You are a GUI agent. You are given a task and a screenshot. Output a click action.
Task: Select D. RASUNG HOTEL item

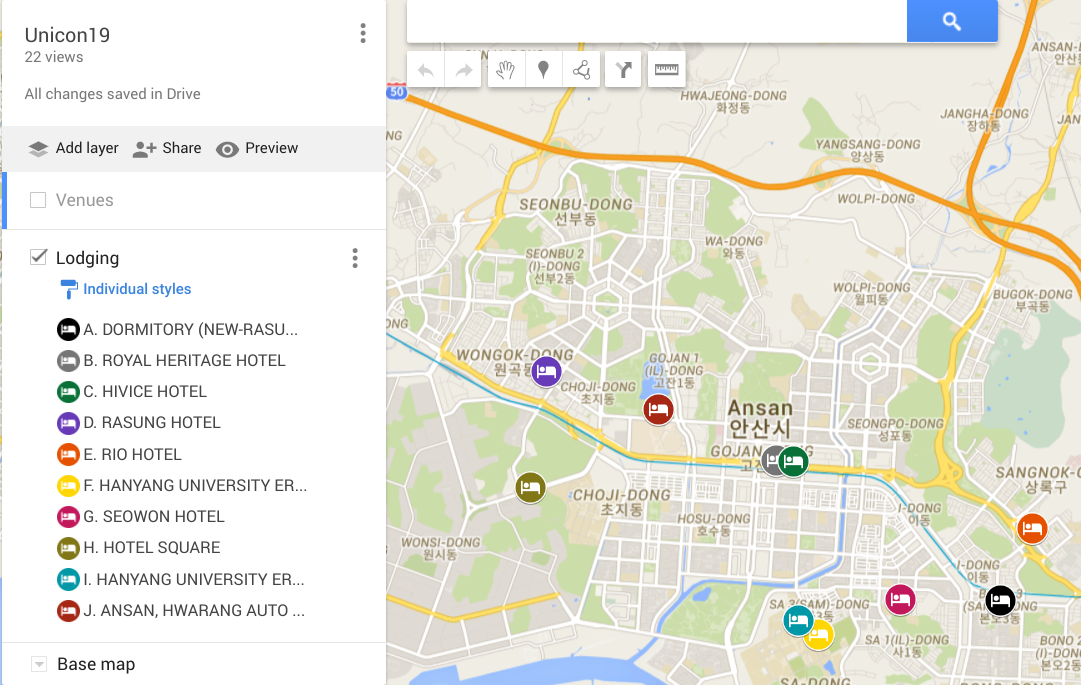(152, 422)
